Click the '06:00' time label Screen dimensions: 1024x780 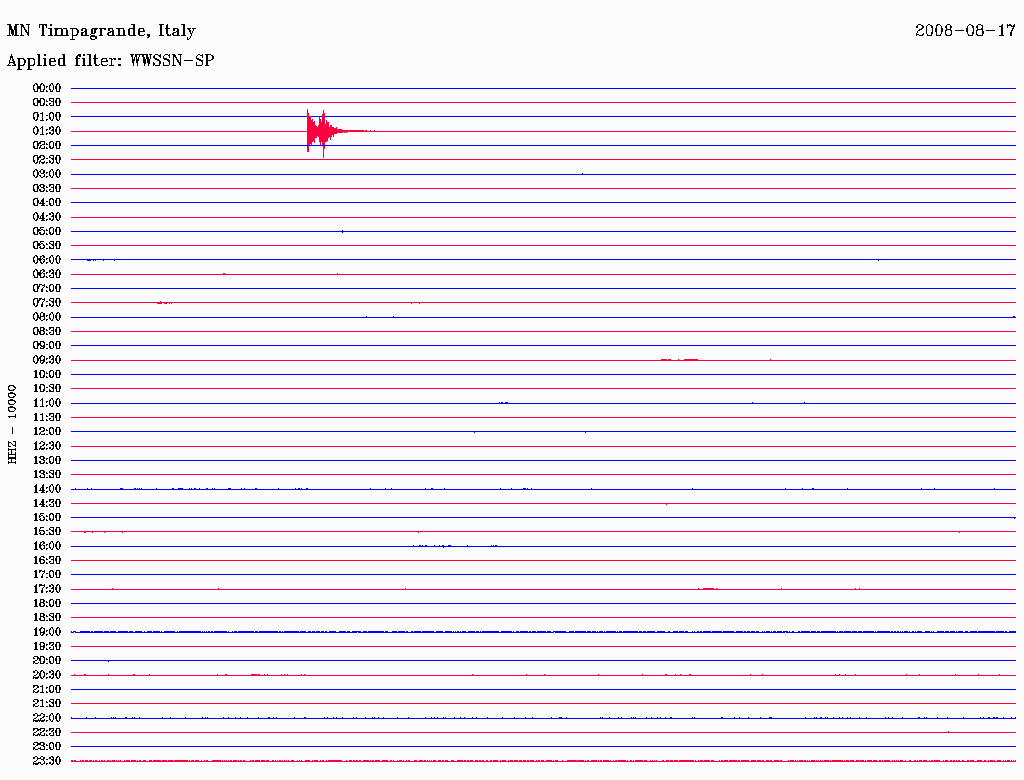point(47,260)
